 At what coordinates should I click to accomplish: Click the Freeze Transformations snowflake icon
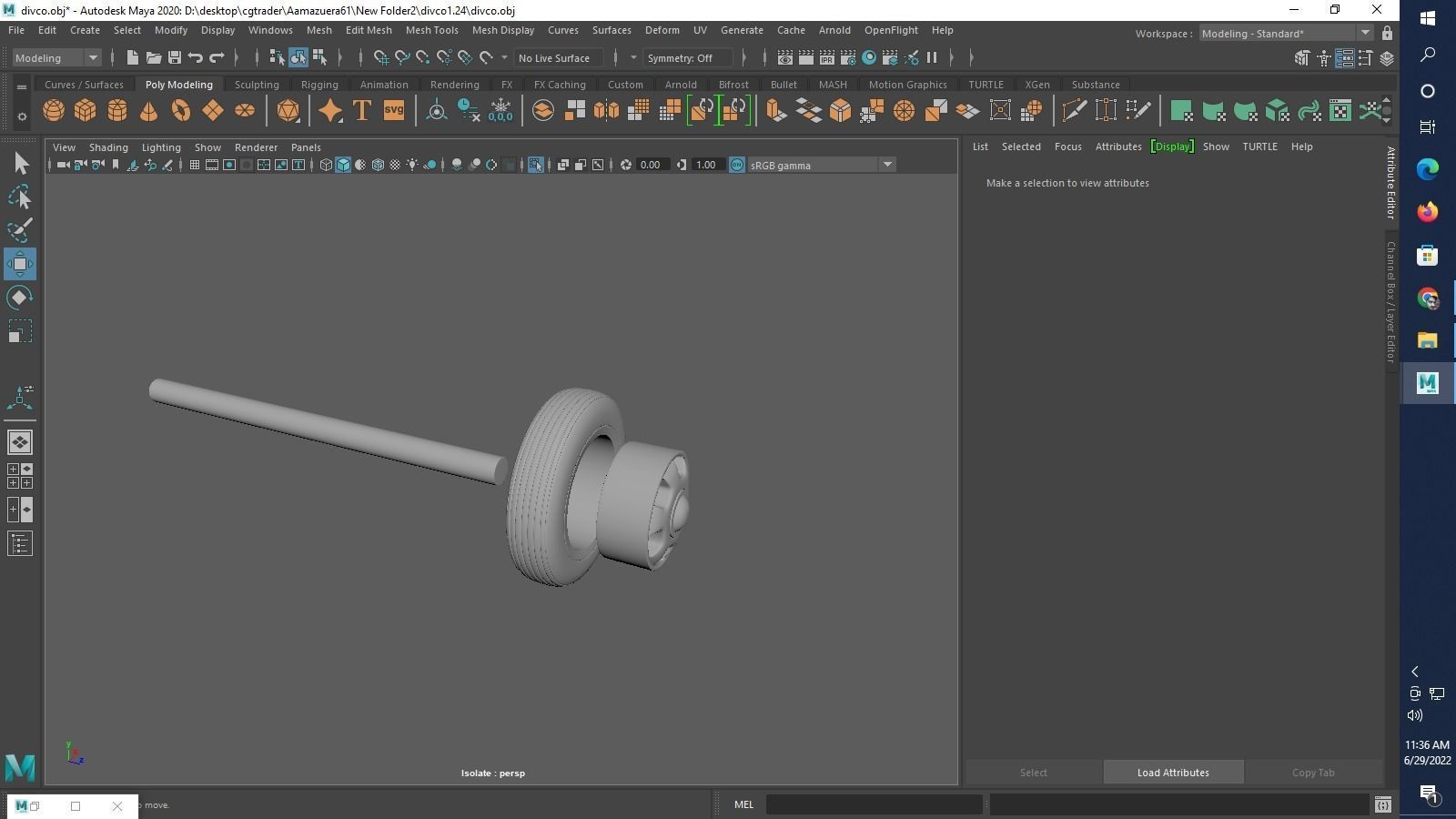(500, 111)
